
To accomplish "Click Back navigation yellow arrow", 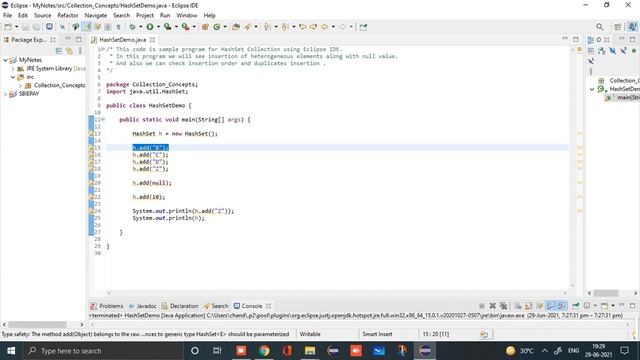I will tap(325, 27).
